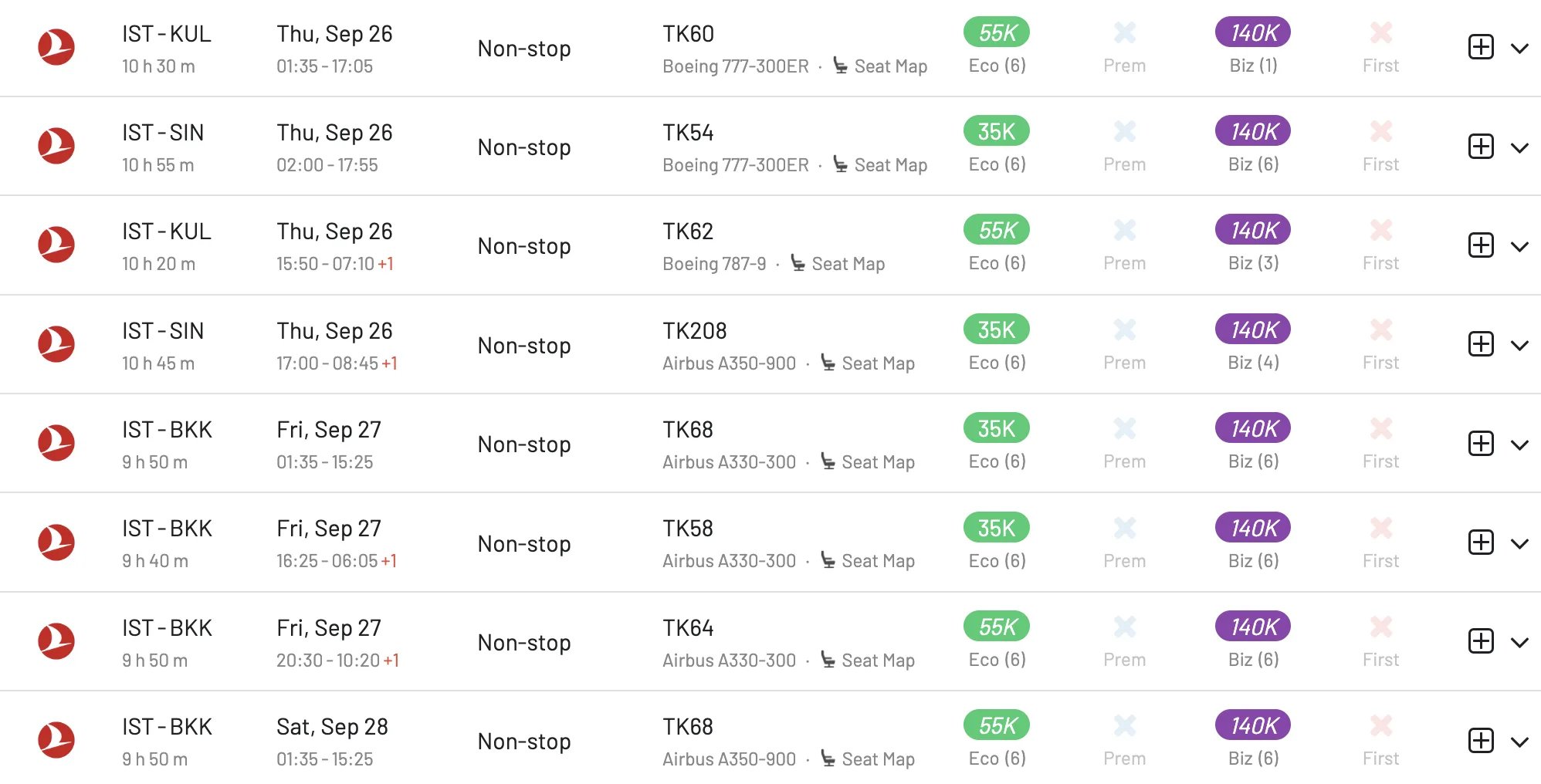Expand the TK62 flight row chevron
This screenshot has width=1541, height=784.
(1519, 247)
